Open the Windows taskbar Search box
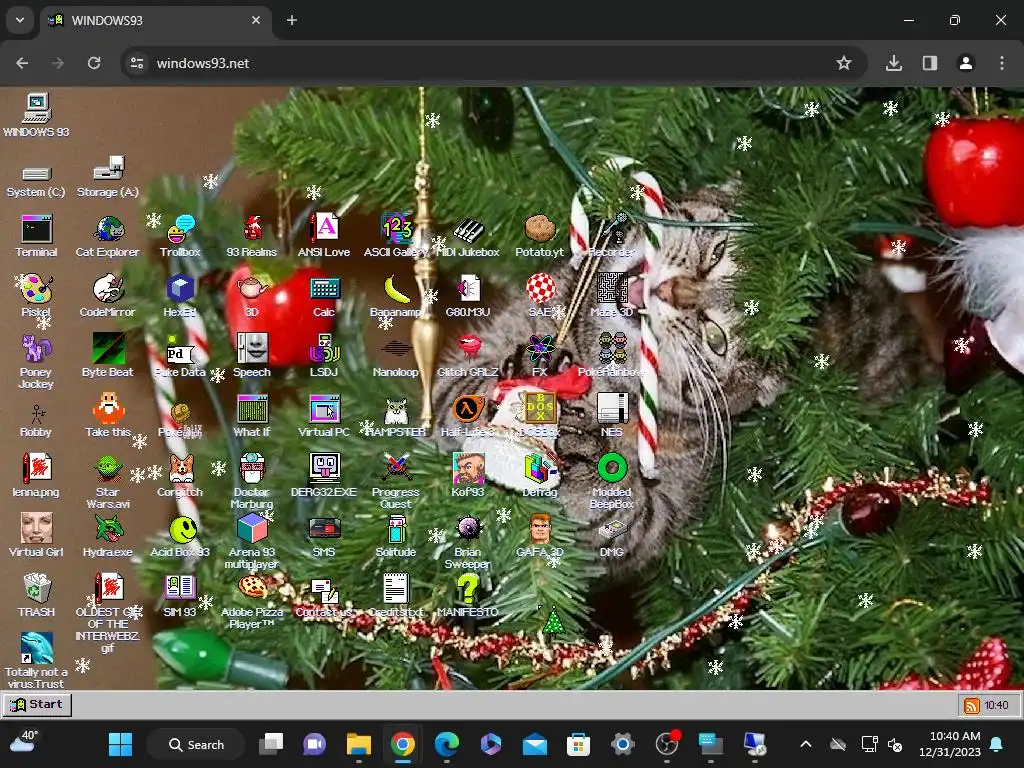The width and height of the screenshot is (1024, 768). (x=197, y=744)
